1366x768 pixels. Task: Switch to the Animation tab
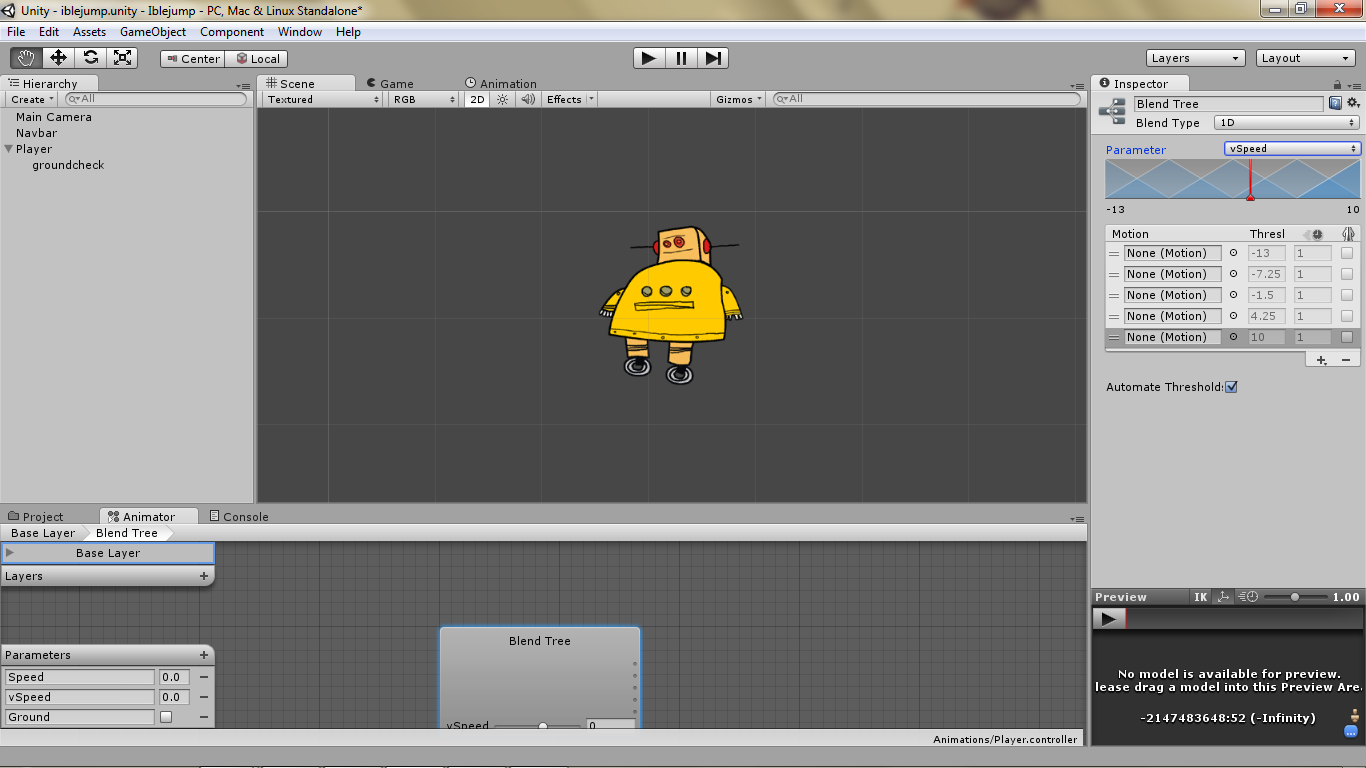pos(501,84)
